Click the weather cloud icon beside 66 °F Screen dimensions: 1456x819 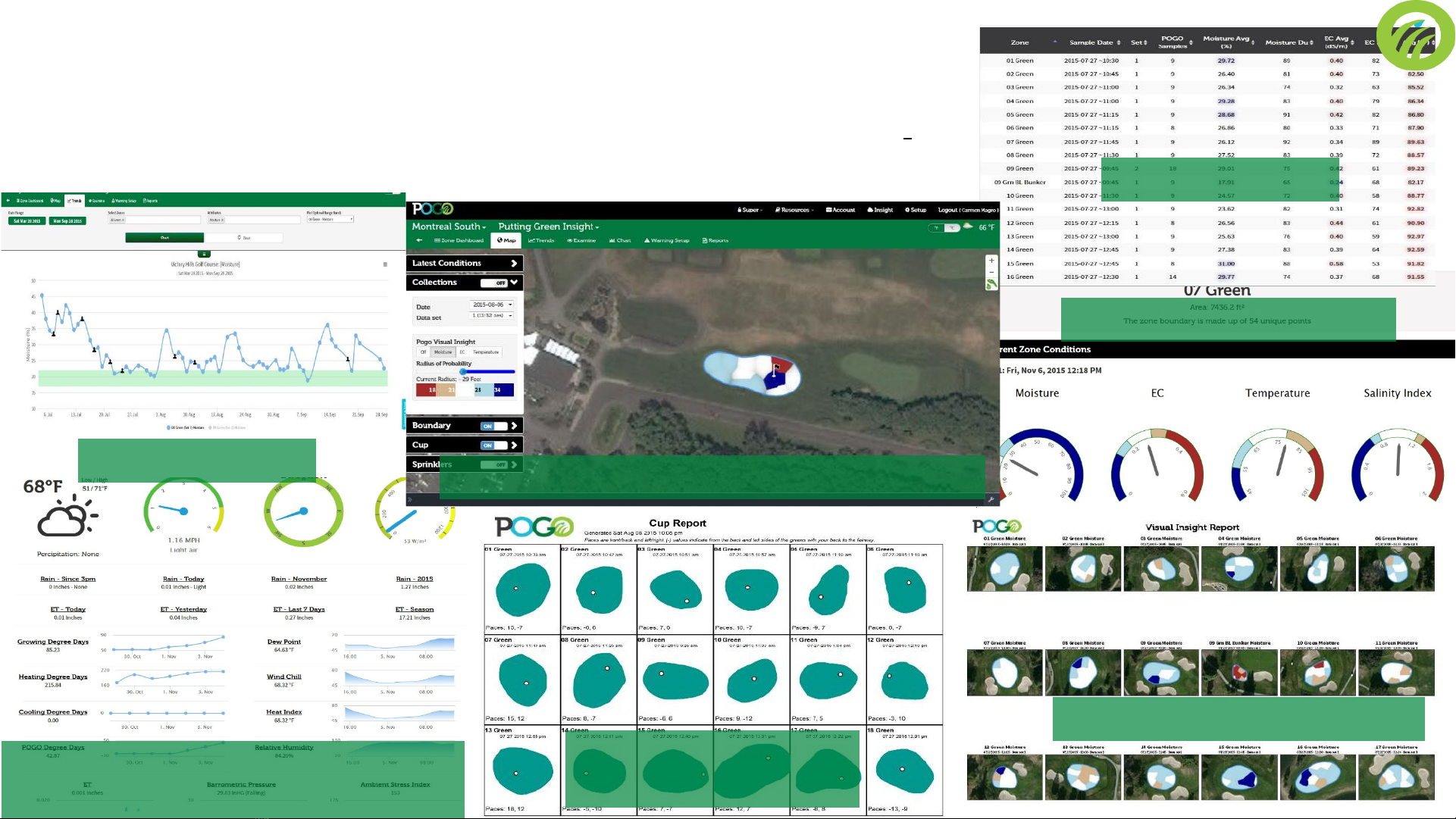[x=968, y=227]
